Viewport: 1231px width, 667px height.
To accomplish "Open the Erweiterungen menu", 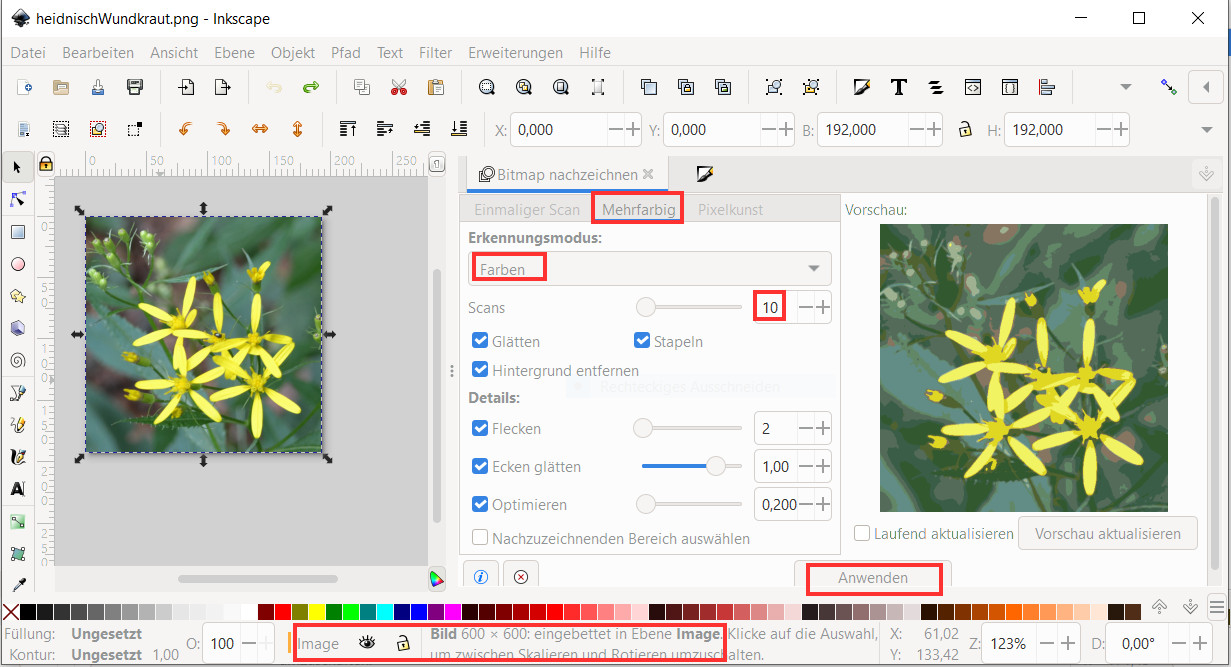I will point(515,52).
